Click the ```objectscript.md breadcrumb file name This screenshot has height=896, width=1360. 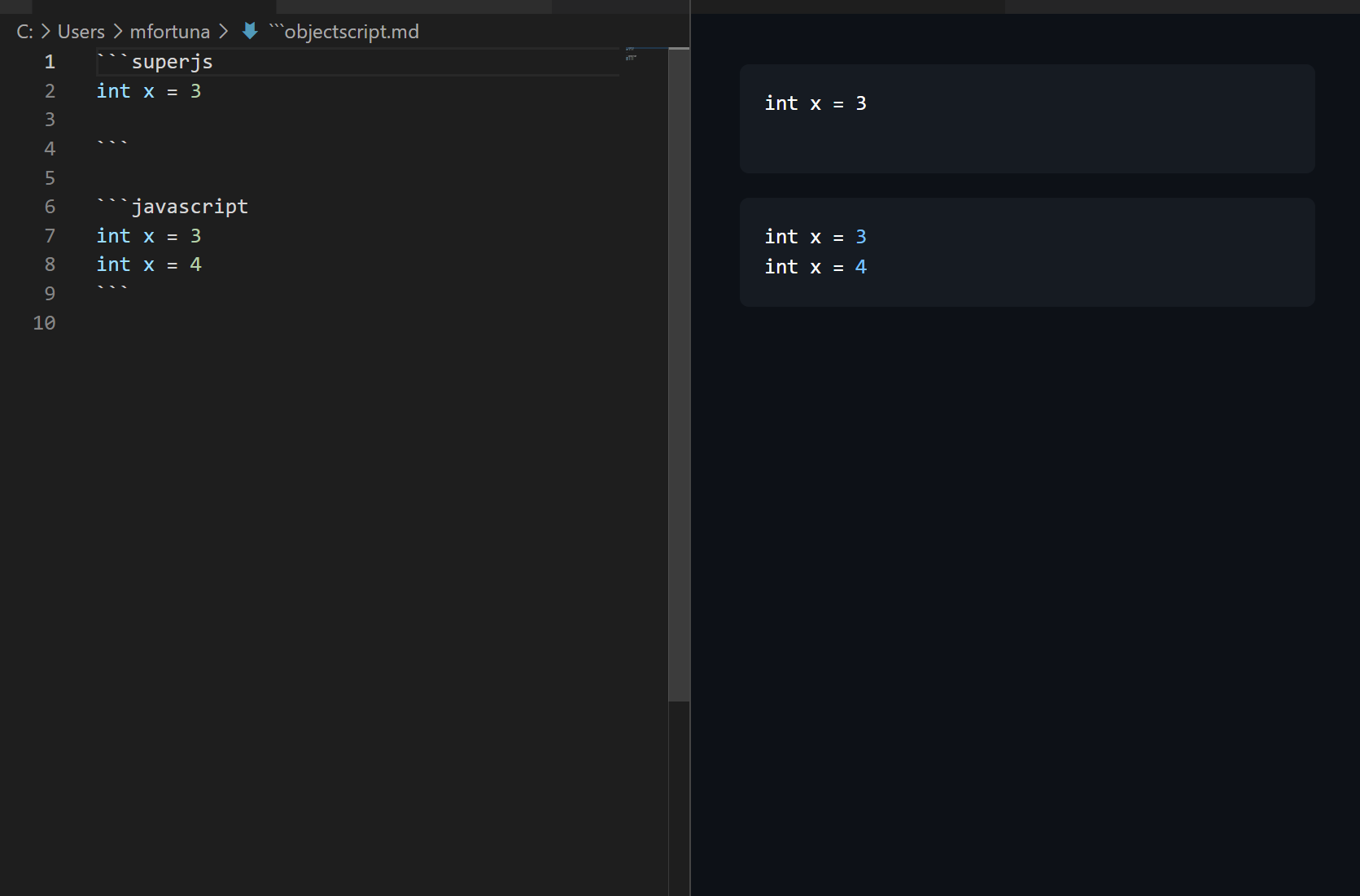(343, 32)
